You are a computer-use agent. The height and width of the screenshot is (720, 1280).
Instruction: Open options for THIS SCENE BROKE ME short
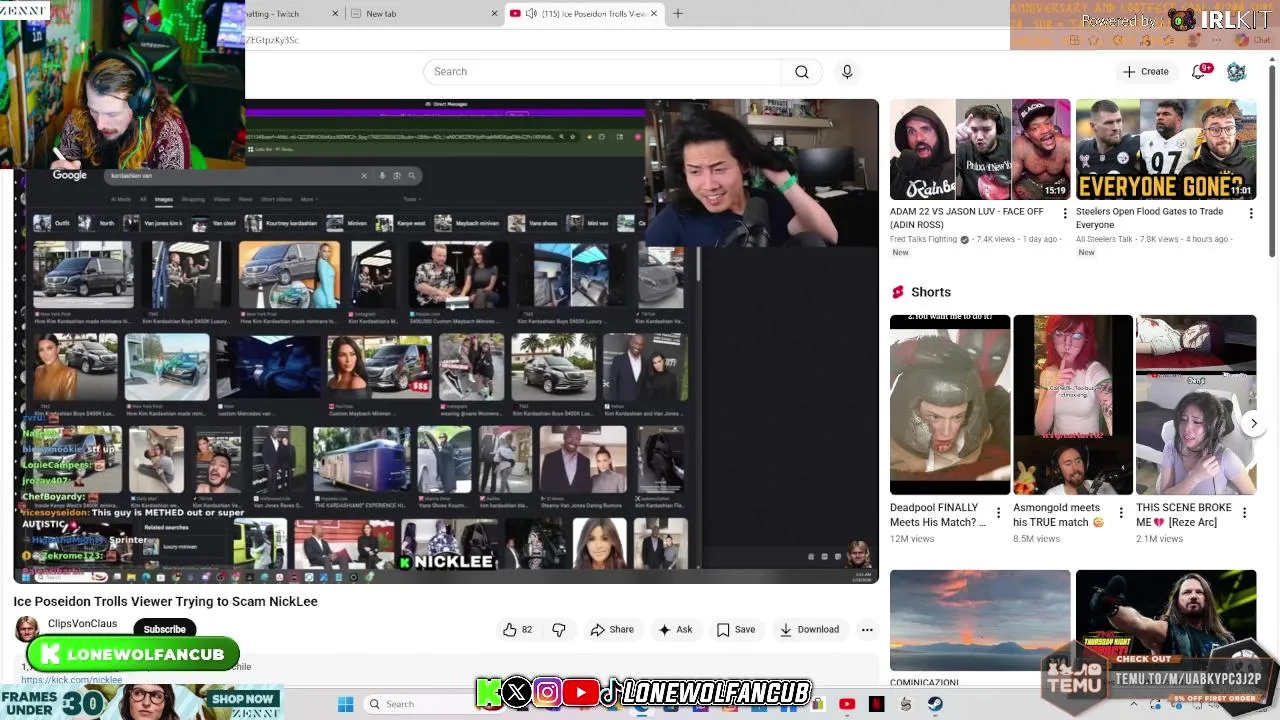click(1244, 513)
